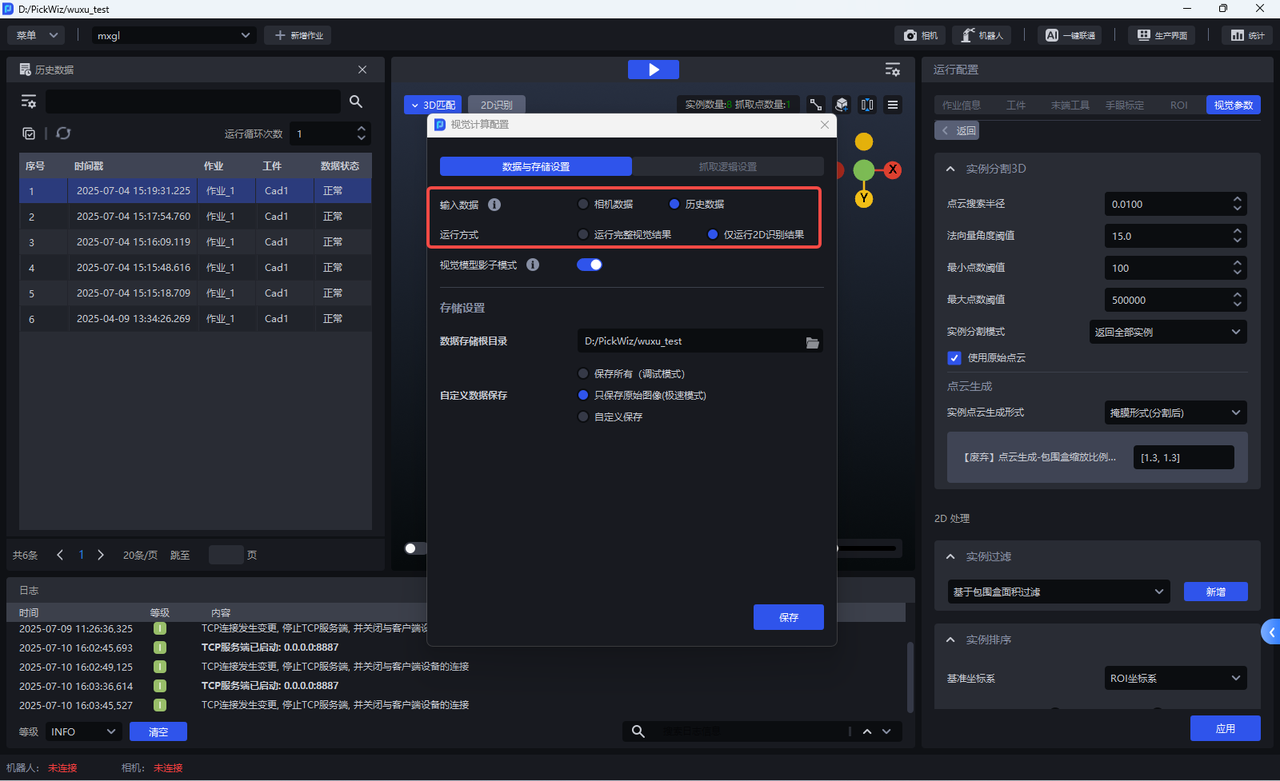This screenshot has width=1280, height=781.
Task: Switch to the 抓取逻辑设置 tab
Action: [727, 167]
